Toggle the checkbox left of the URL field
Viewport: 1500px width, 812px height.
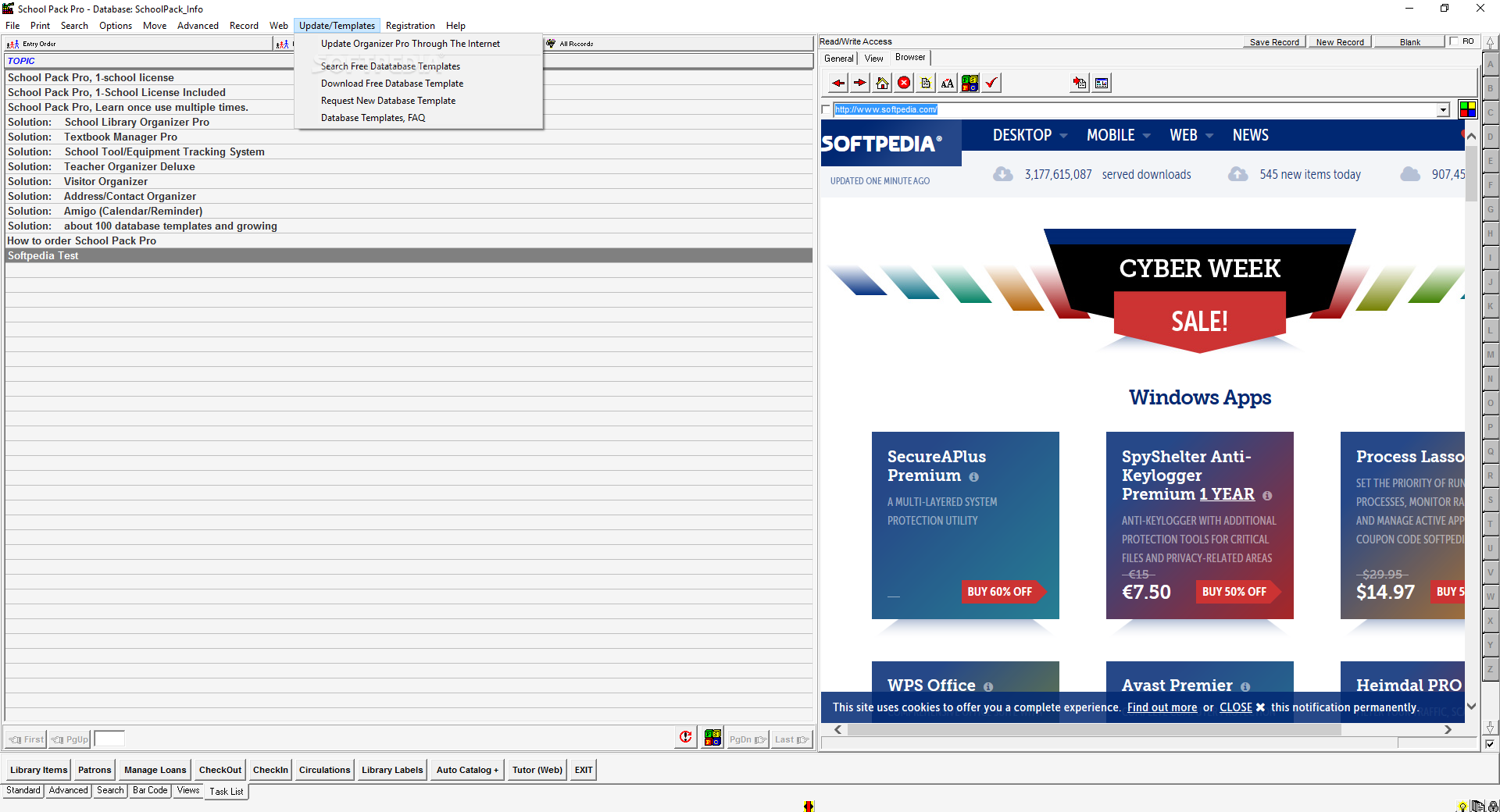[827, 110]
